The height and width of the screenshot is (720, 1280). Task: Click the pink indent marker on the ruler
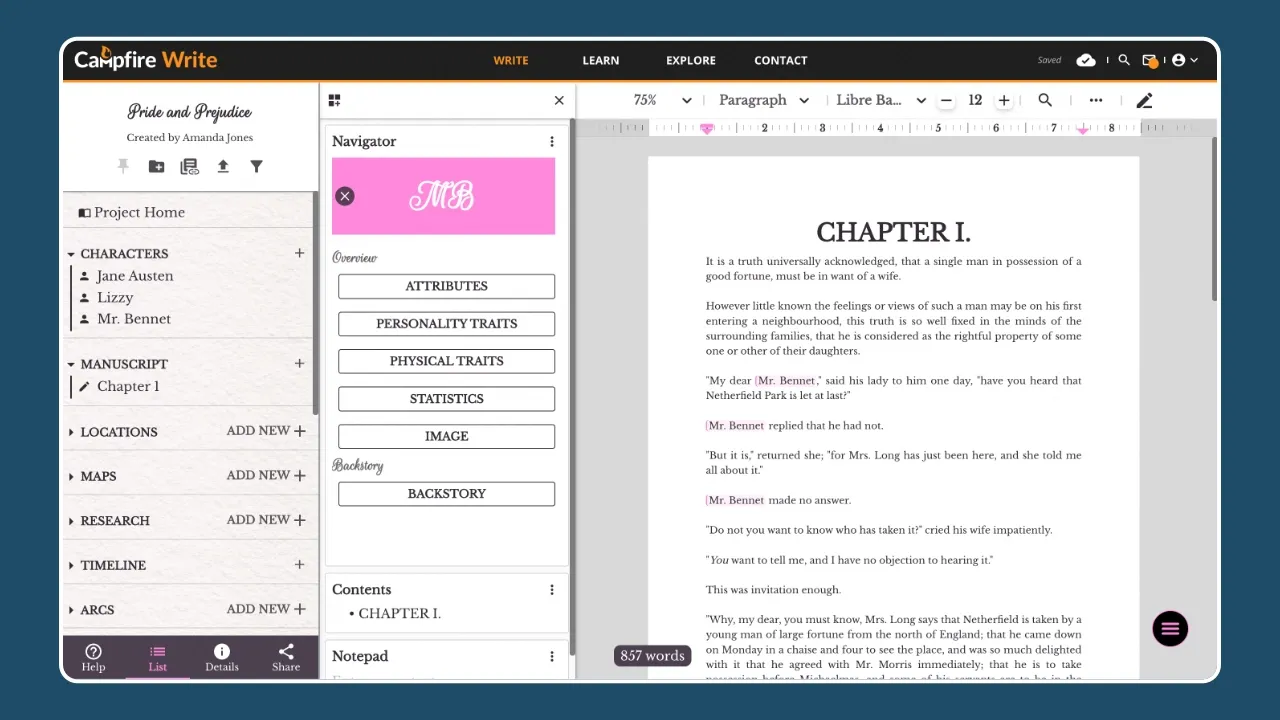point(707,128)
